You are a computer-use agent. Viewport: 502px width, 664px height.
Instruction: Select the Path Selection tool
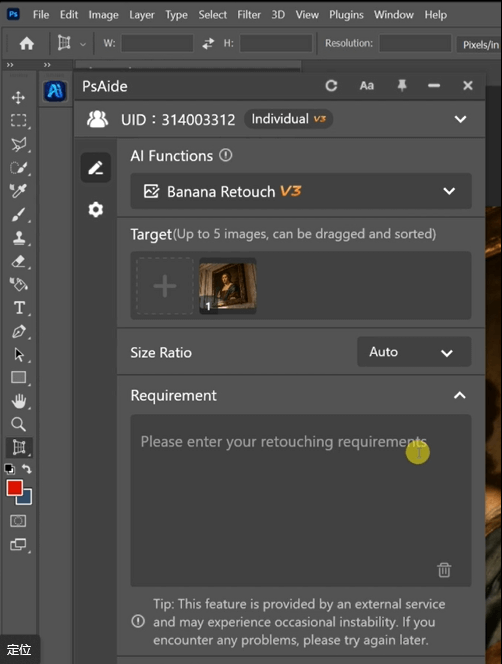click(x=18, y=354)
